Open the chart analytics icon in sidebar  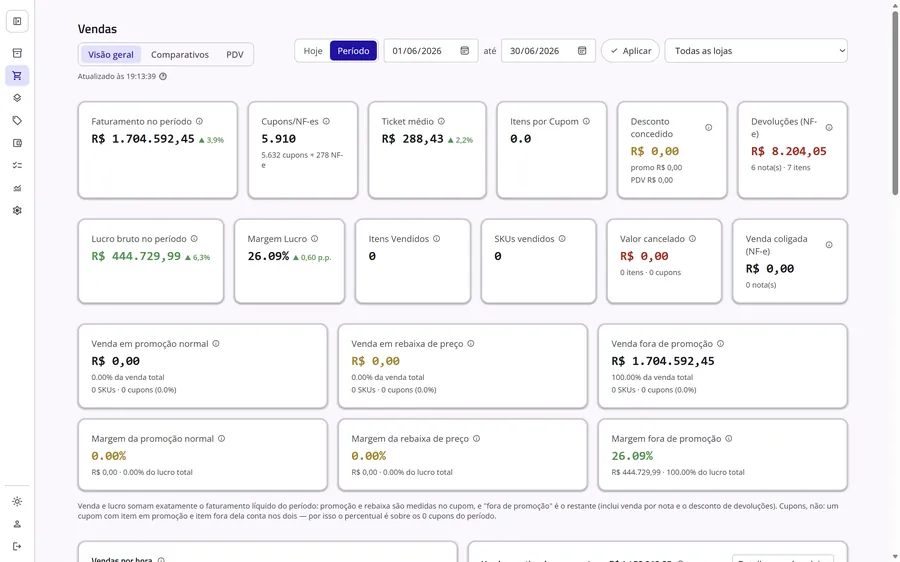[17, 188]
